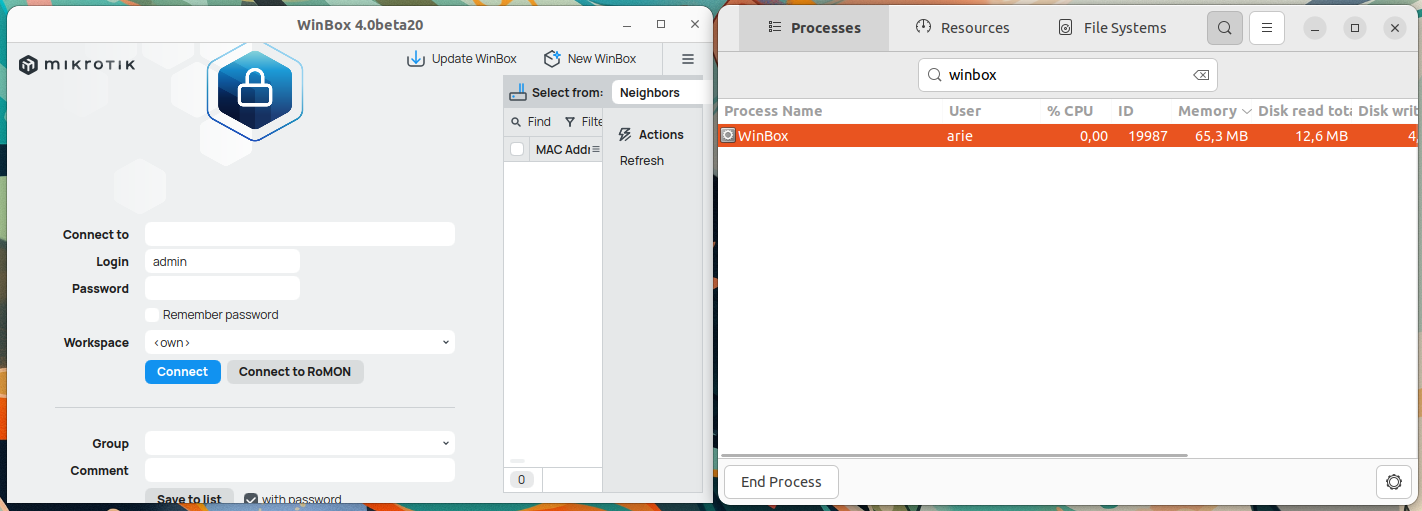Tick the neighbors table select-all checkbox
Image resolution: width=1422 pixels, height=511 pixels.
coord(517,149)
